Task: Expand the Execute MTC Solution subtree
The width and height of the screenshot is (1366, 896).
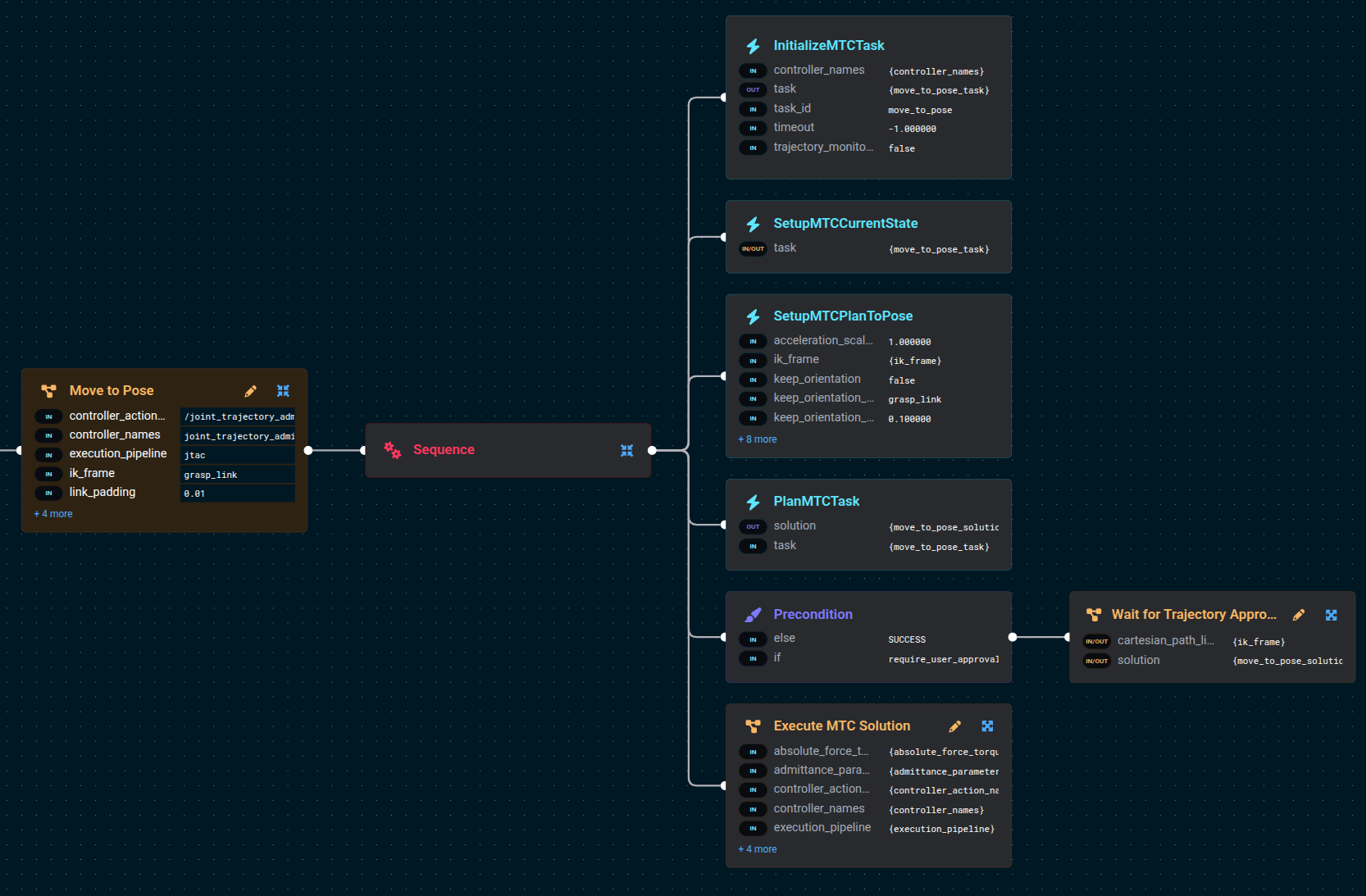Action: click(x=987, y=726)
